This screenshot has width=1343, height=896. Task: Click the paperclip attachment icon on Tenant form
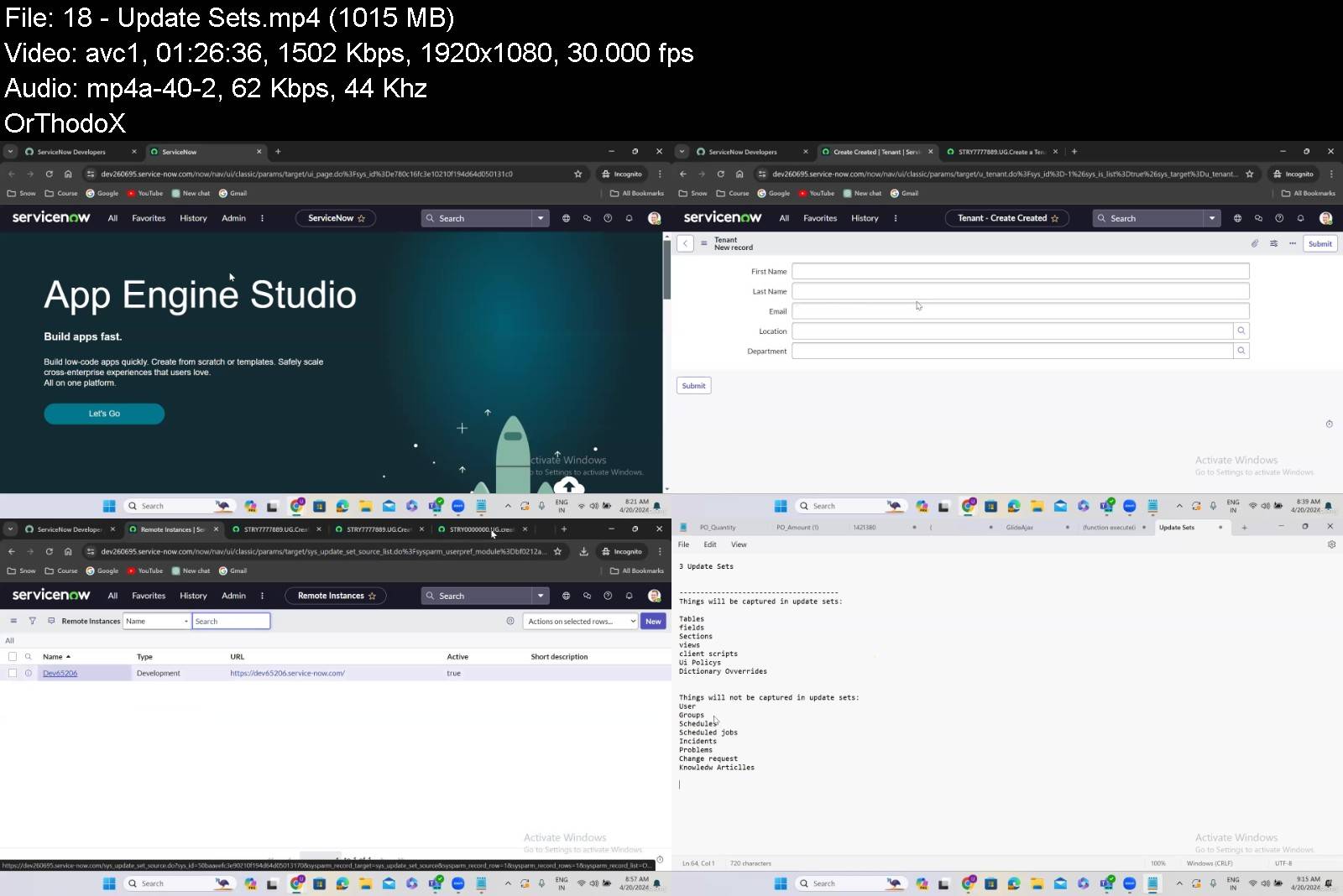(x=1254, y=243)
